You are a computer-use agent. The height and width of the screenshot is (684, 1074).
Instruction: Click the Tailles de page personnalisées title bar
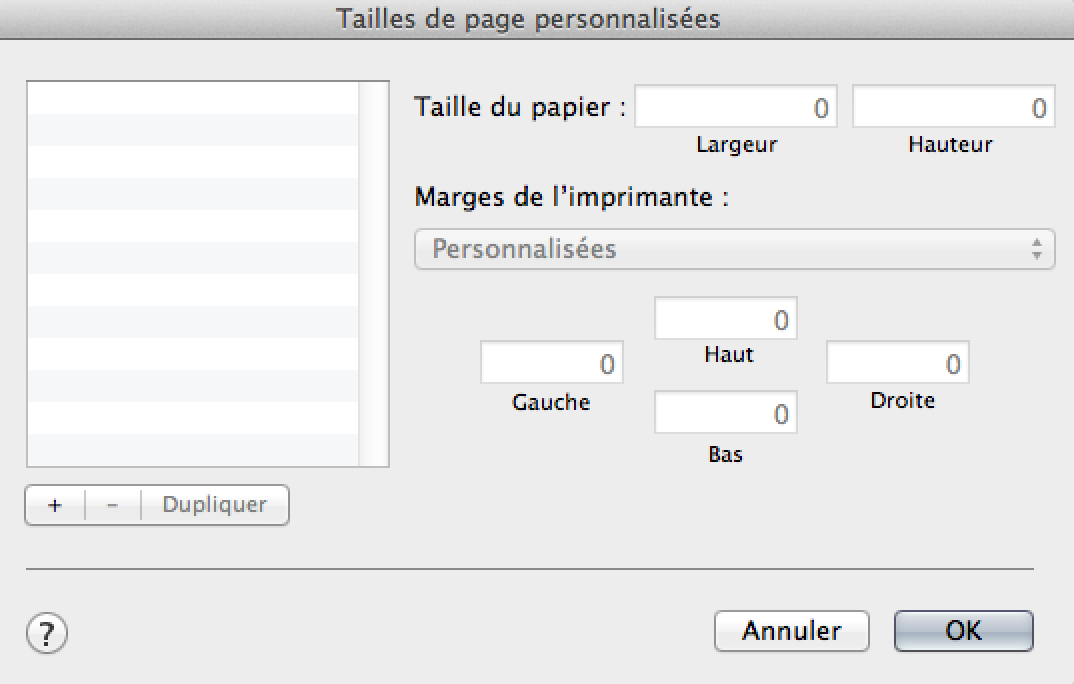pos(529,19)
